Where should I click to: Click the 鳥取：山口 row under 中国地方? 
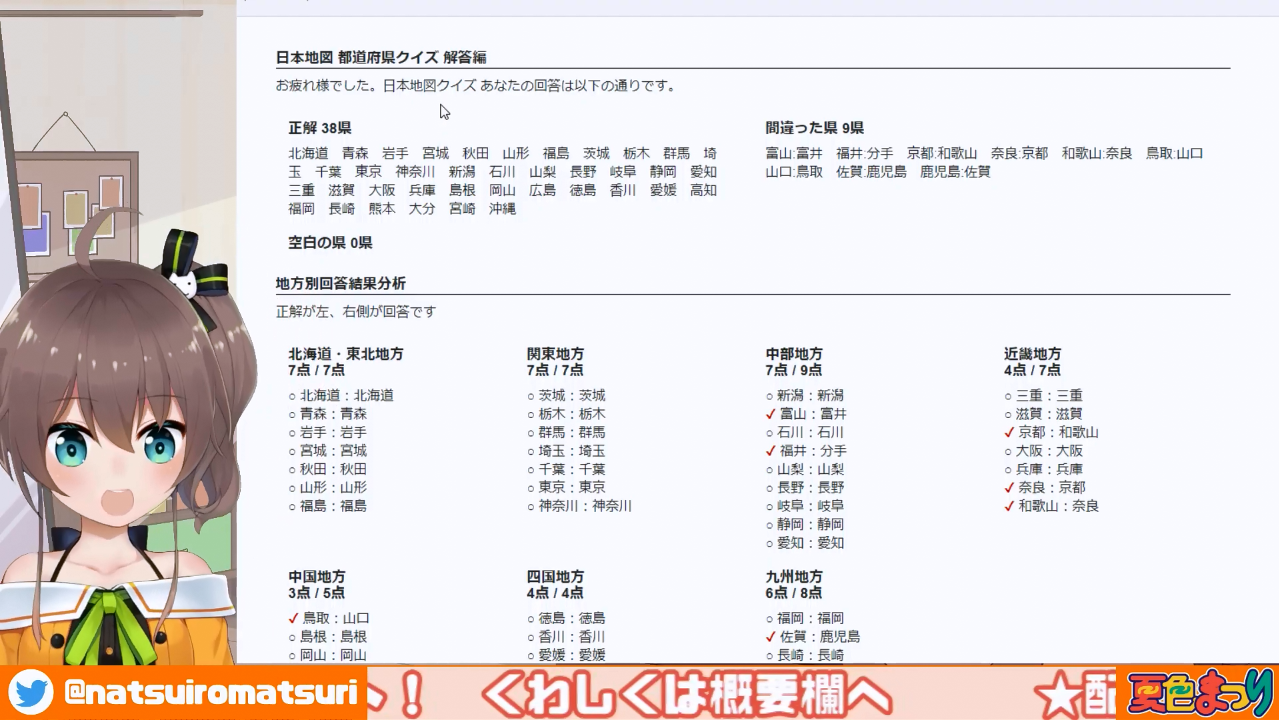pos(329,619)
